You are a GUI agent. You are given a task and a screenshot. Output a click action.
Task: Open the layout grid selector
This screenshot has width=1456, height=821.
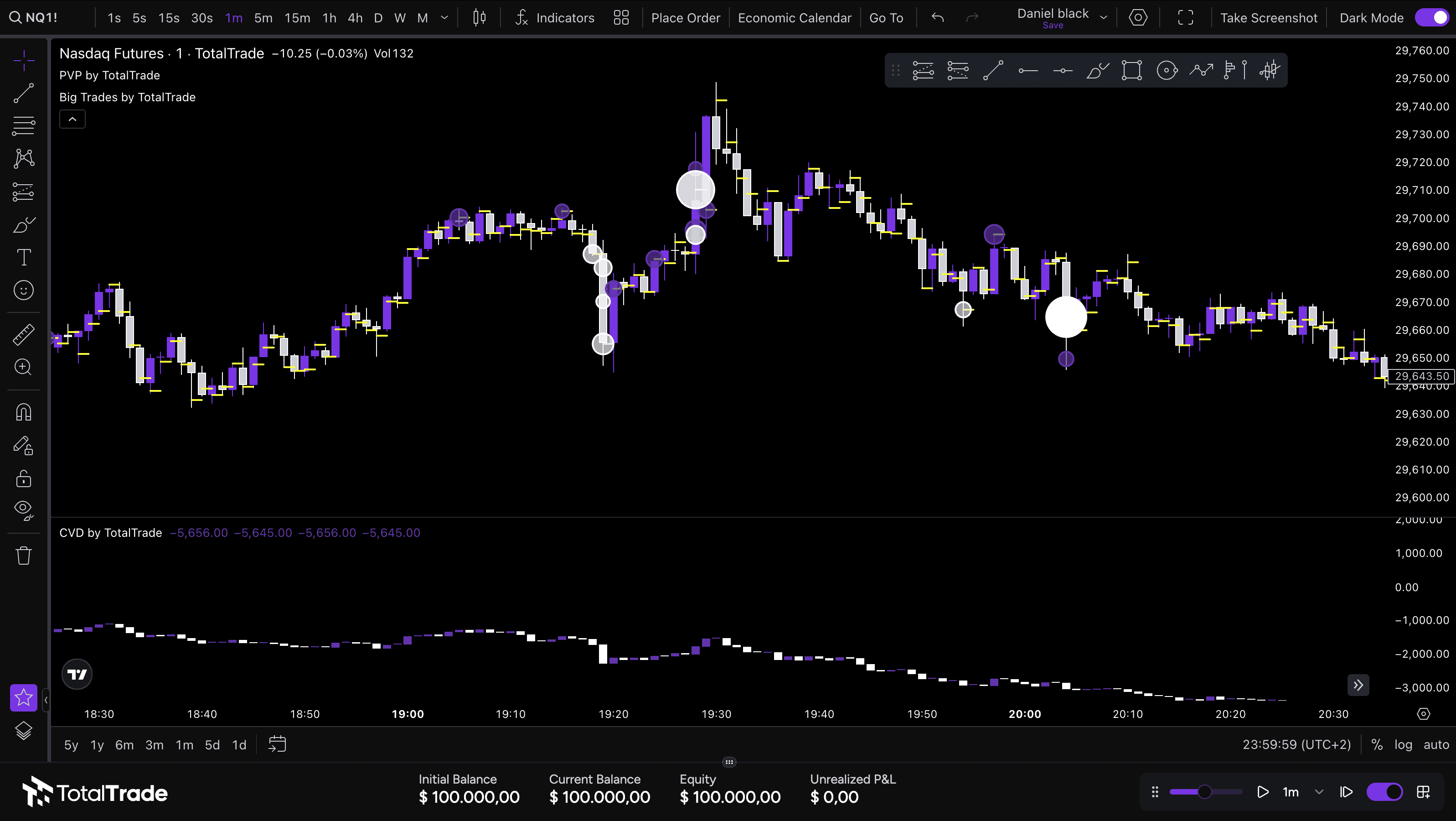point(621,17)
